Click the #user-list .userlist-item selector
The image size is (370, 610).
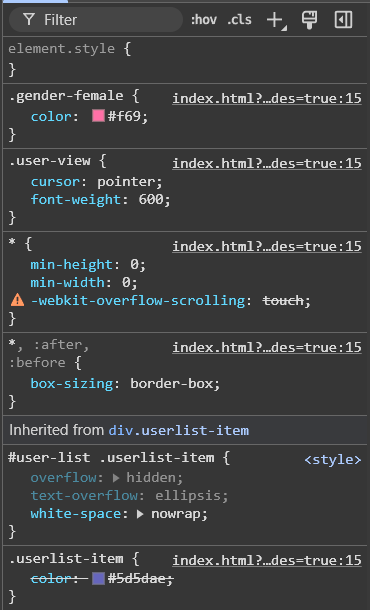[111, 458]
